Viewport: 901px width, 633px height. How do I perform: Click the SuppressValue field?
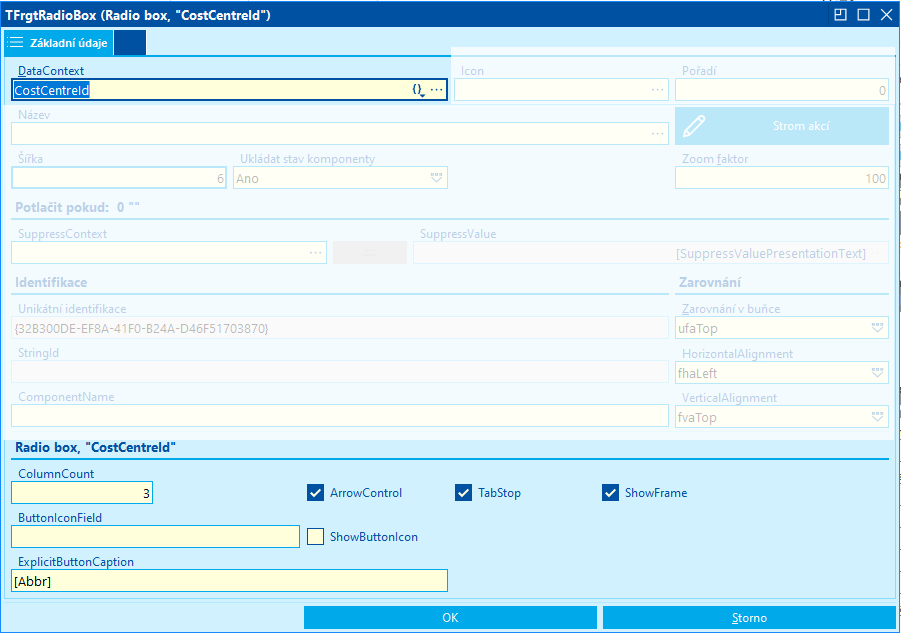pyautogui.click(x=651, y=253)
